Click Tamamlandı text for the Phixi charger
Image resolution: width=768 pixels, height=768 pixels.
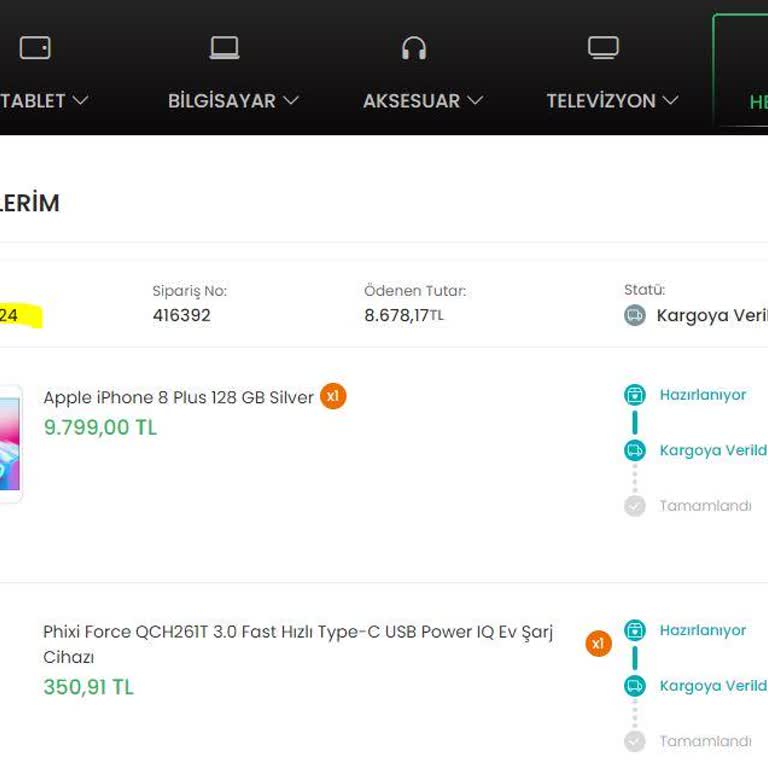[x=705, y=741]
